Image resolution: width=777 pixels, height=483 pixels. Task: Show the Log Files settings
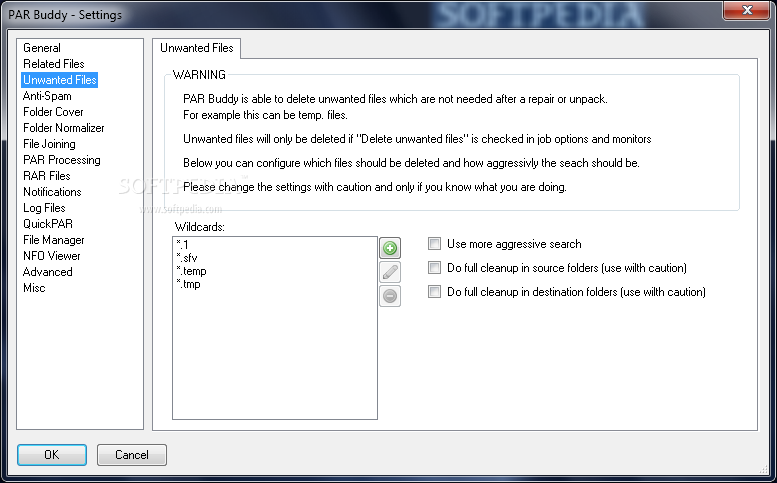point(45,208)
